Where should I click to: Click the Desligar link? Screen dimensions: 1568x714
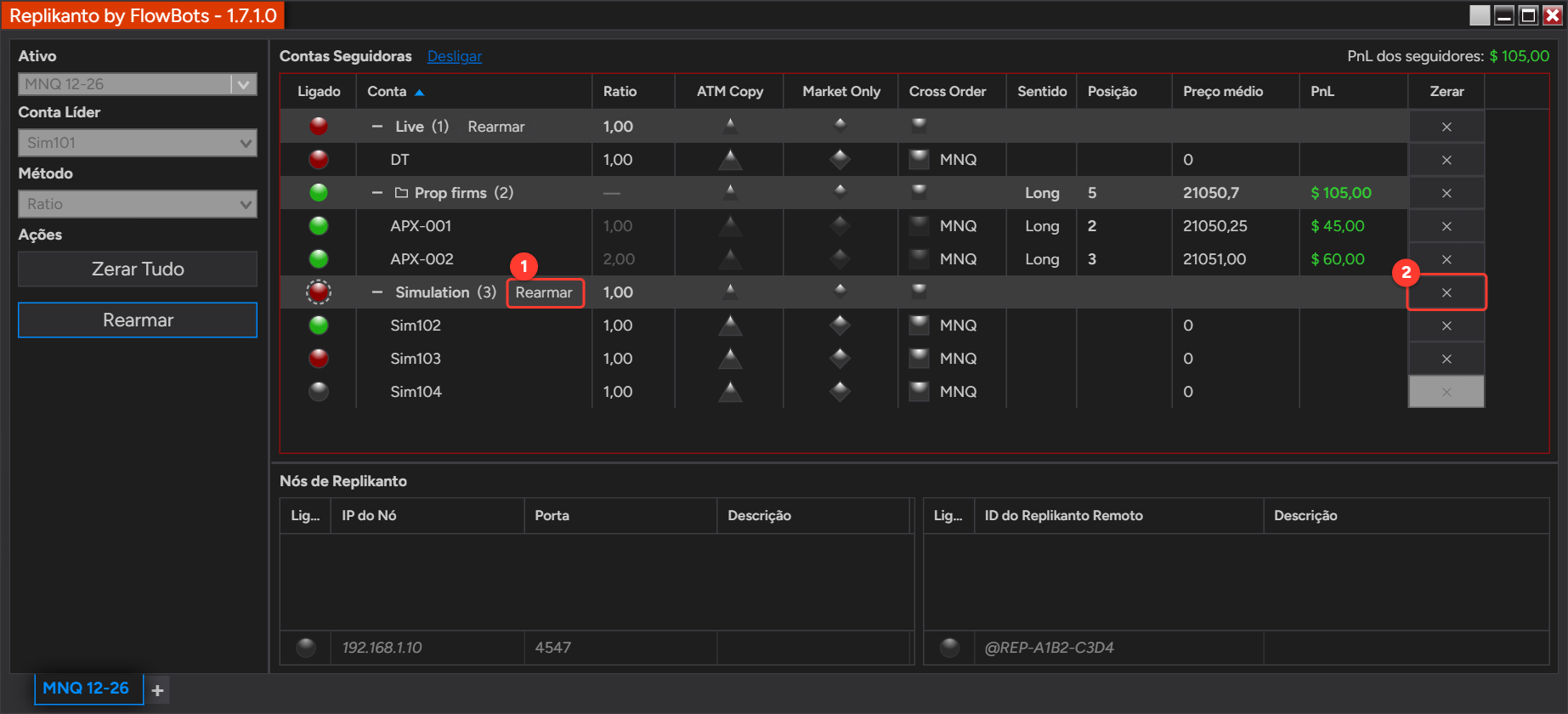[455, 56]
